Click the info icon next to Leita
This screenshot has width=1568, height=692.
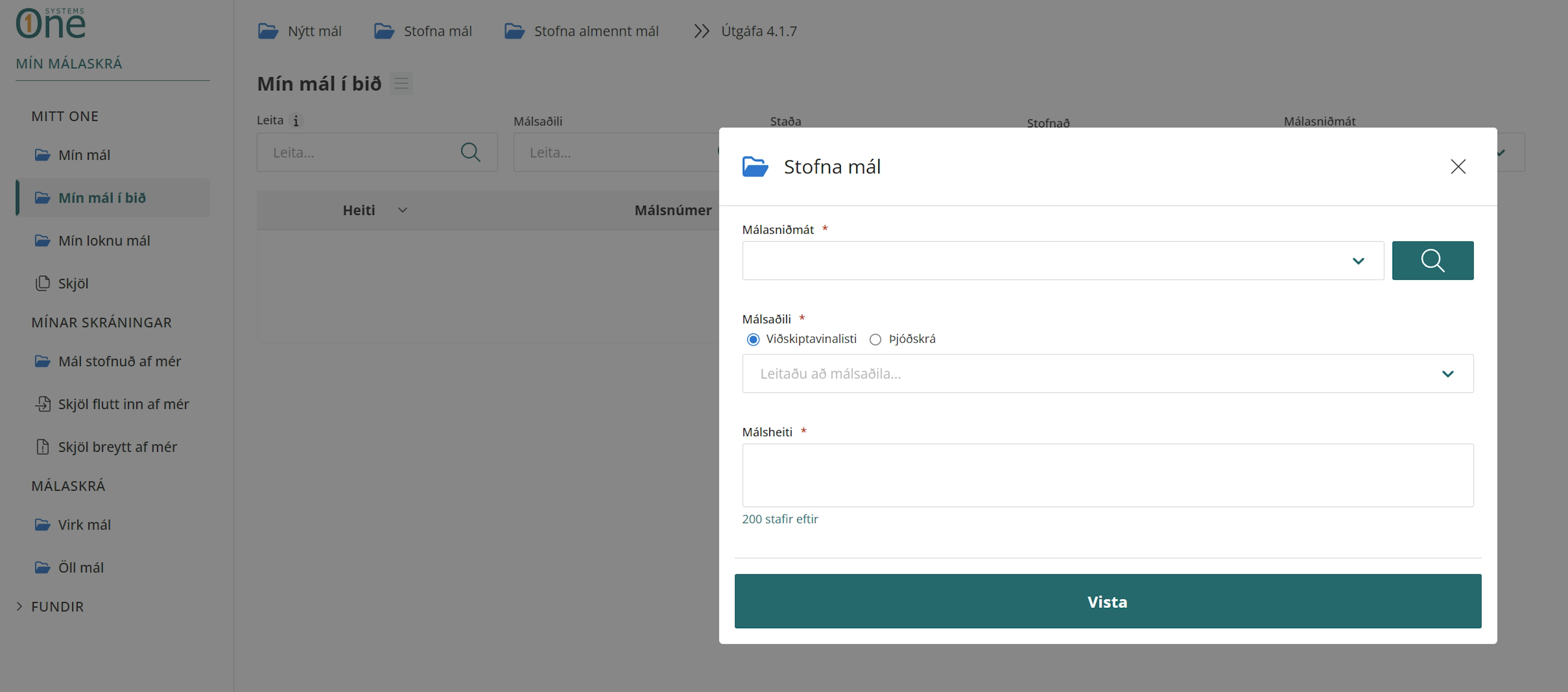[296, 121]
